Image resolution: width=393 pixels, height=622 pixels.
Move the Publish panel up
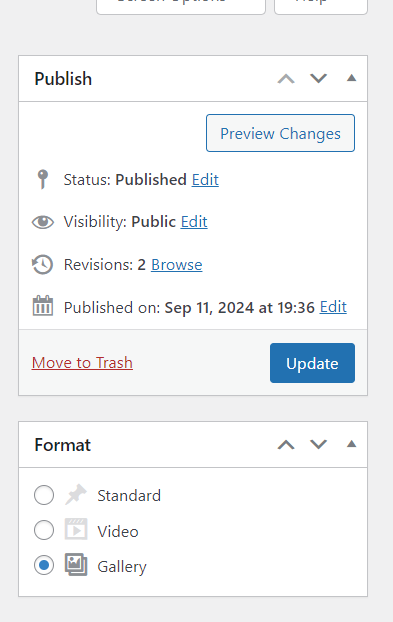pos(286,79)
